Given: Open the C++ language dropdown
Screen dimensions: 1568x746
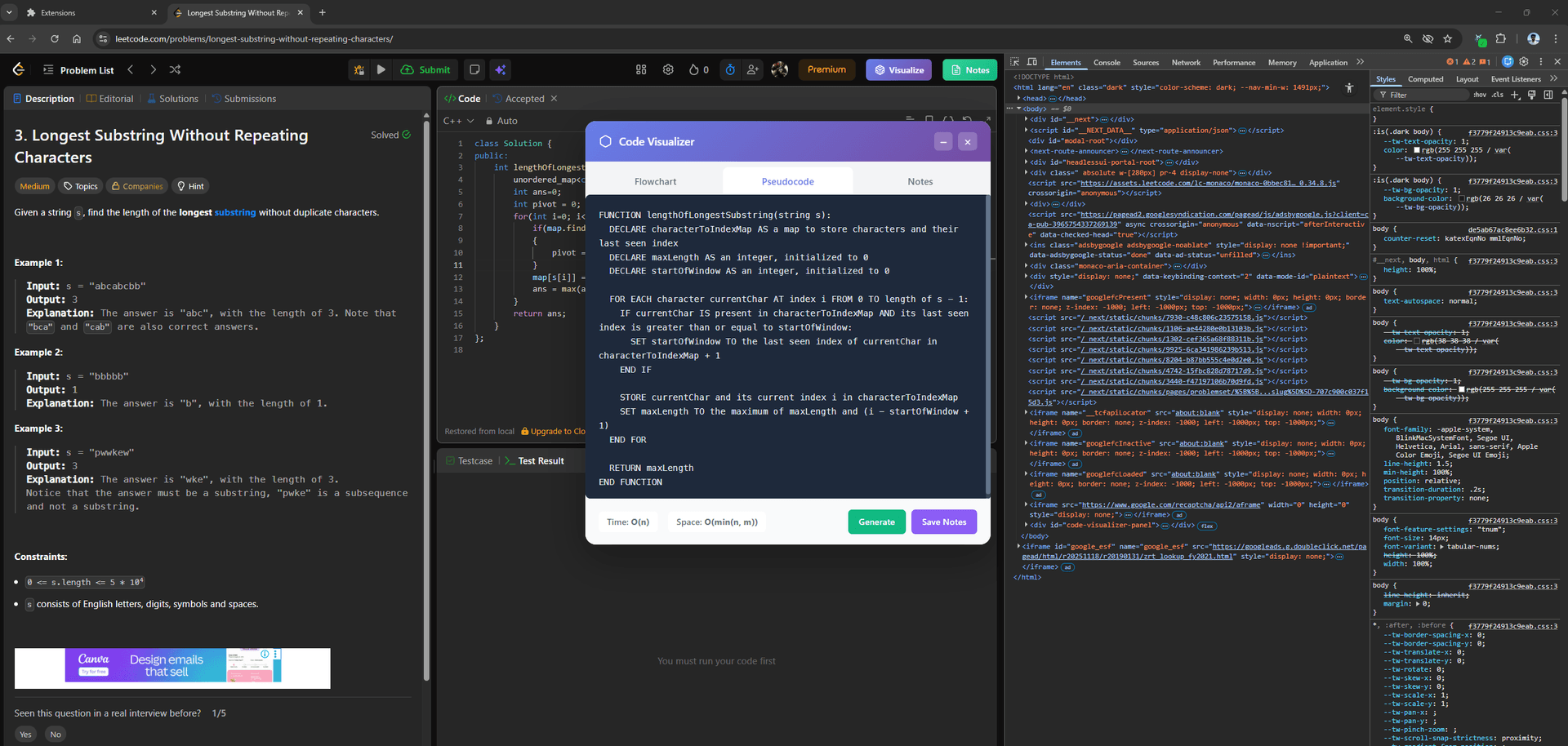Looking at the screenshot, I should 457,120.
